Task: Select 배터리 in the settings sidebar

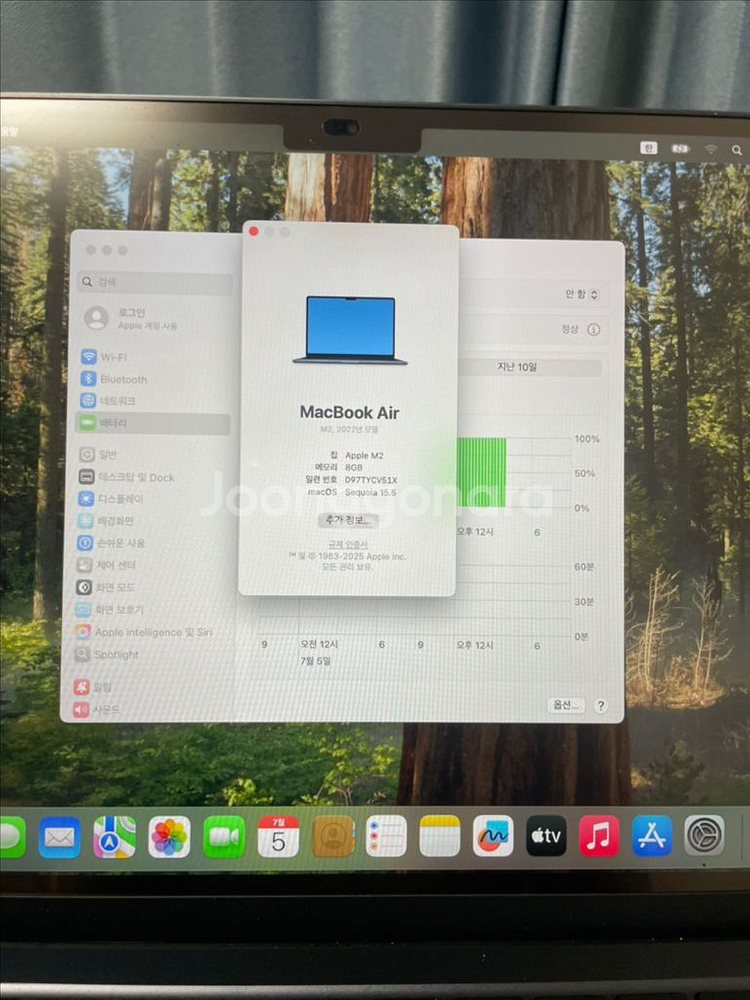Action: 153,423
